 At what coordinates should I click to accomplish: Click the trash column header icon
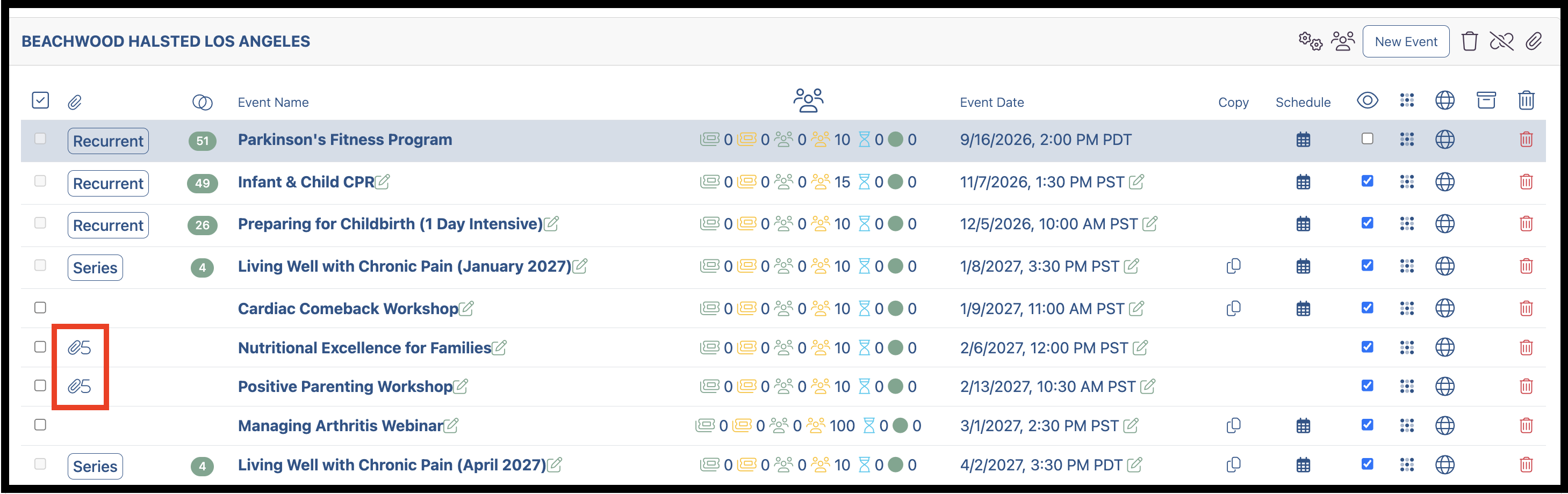[1526, 100]
